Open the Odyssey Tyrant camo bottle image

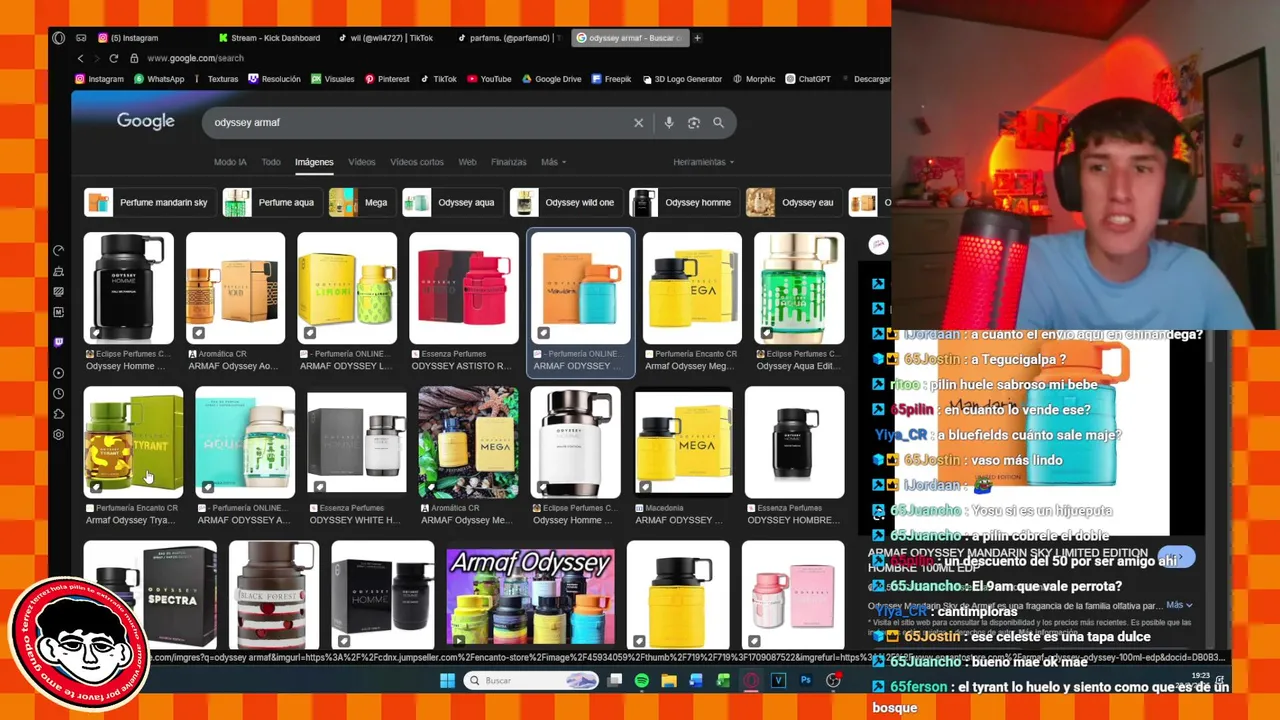(133, 442)
